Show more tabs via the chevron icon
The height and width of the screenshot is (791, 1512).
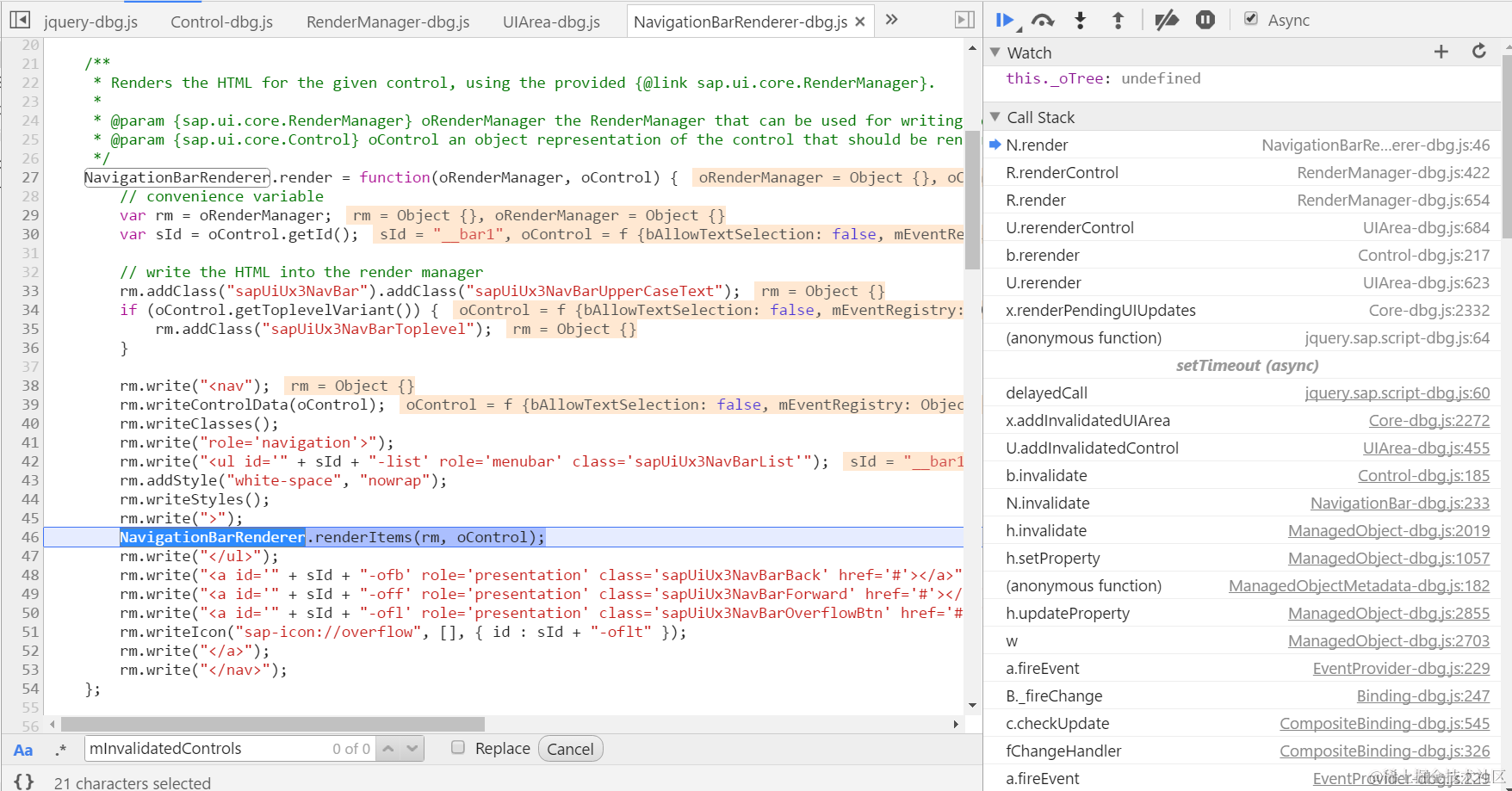tap(892, 20)
